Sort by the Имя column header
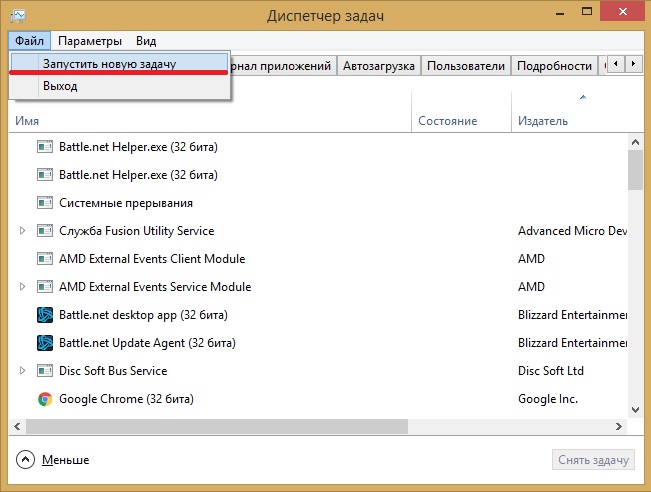 [210, 112]
